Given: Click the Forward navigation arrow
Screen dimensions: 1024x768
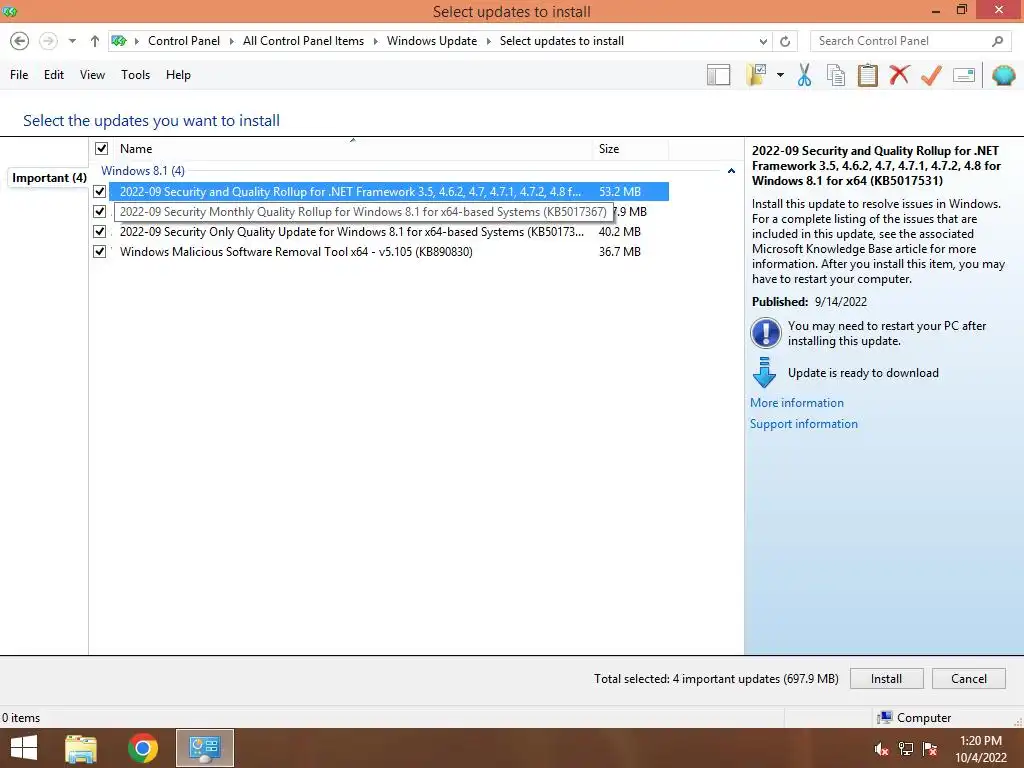Looking at the screenshot, I should coord(48,41).
